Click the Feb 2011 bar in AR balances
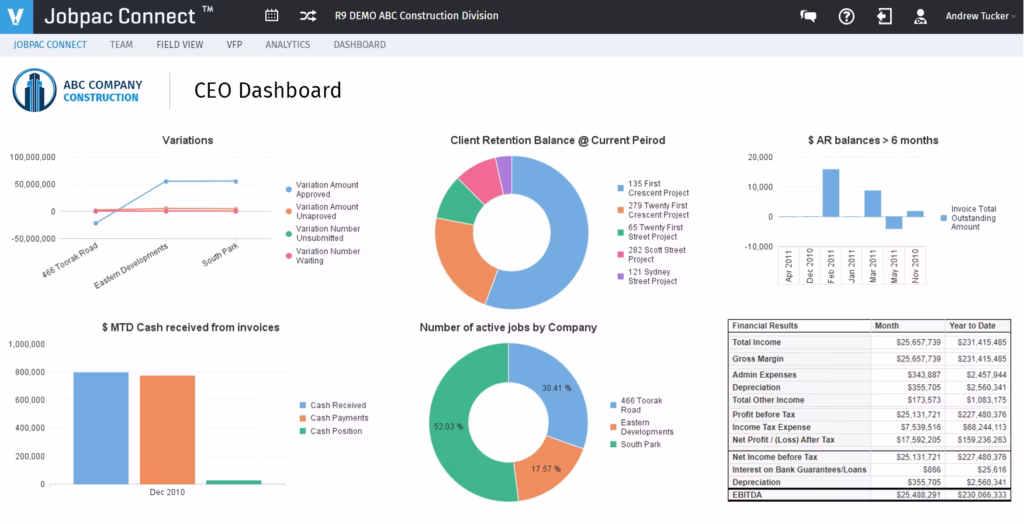This screenshot has width=1024, height=524. coord(831,193)
